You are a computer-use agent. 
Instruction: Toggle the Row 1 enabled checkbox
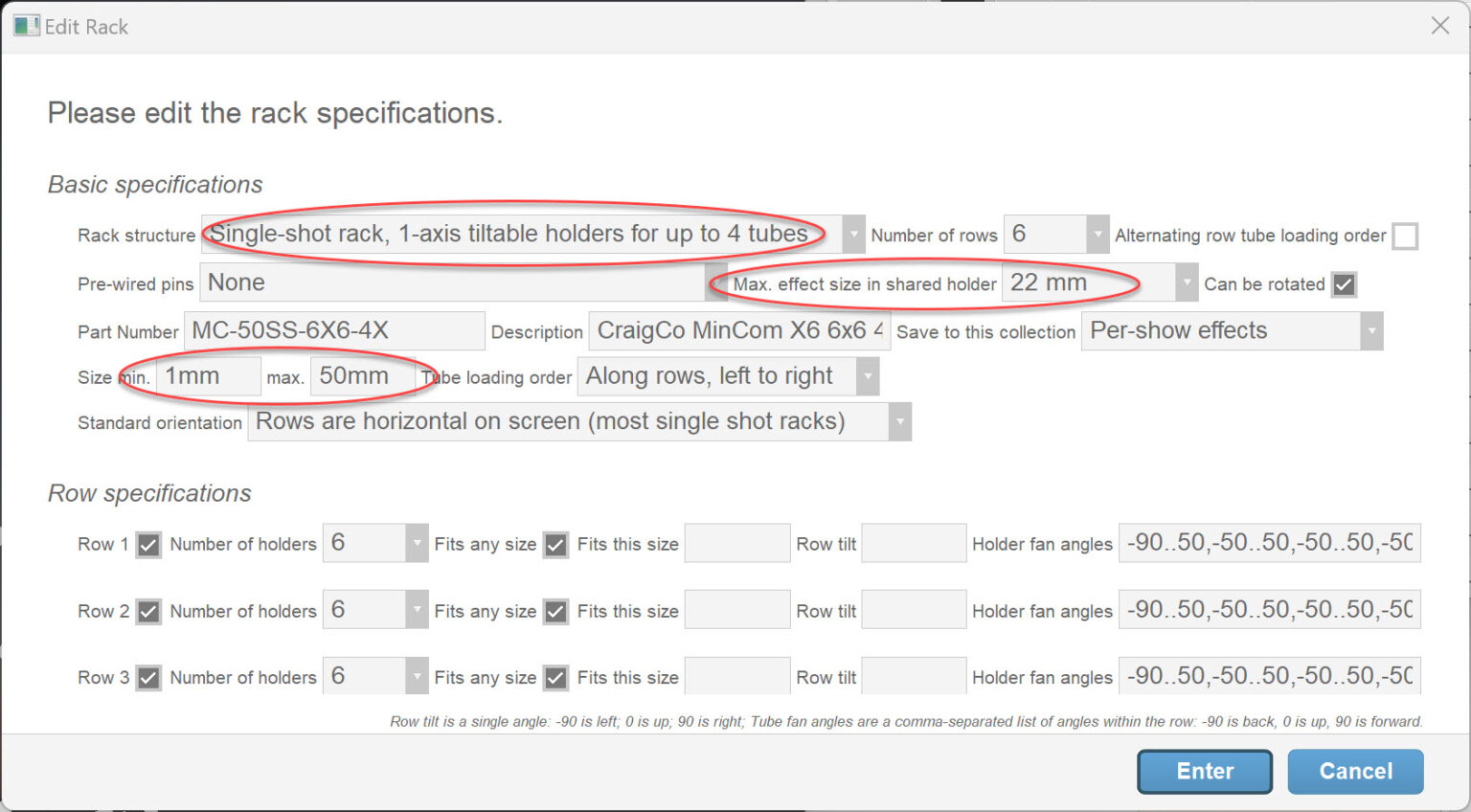[148, 545]
